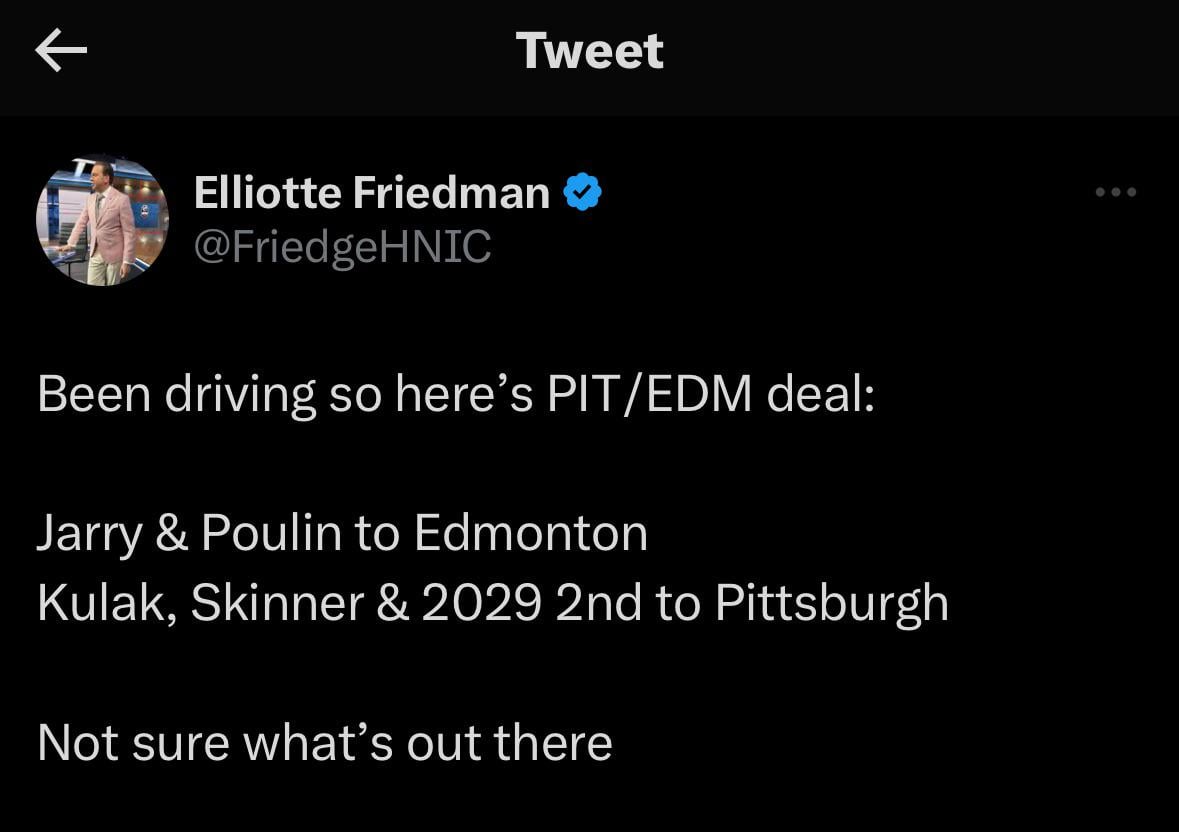Click the header bar at the top
Image resolution: width=1179 pixels, height=832 pixels.
point(589,51)
